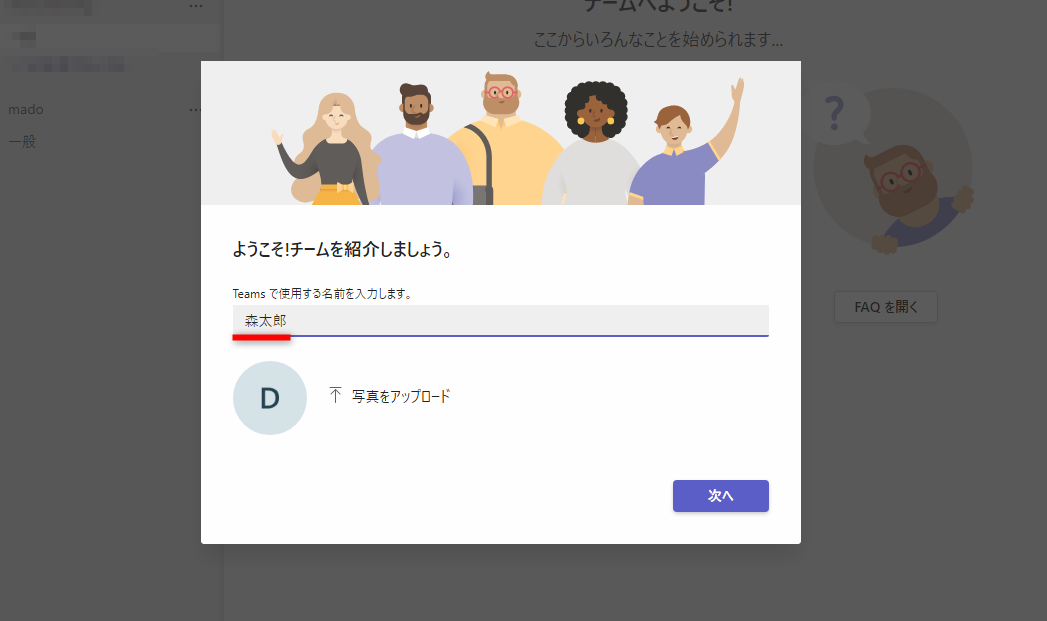Open the FAQ via FAQ を開く
Image resolution: width=1047 pixels, height=621 pixels.
coord(885,307)
